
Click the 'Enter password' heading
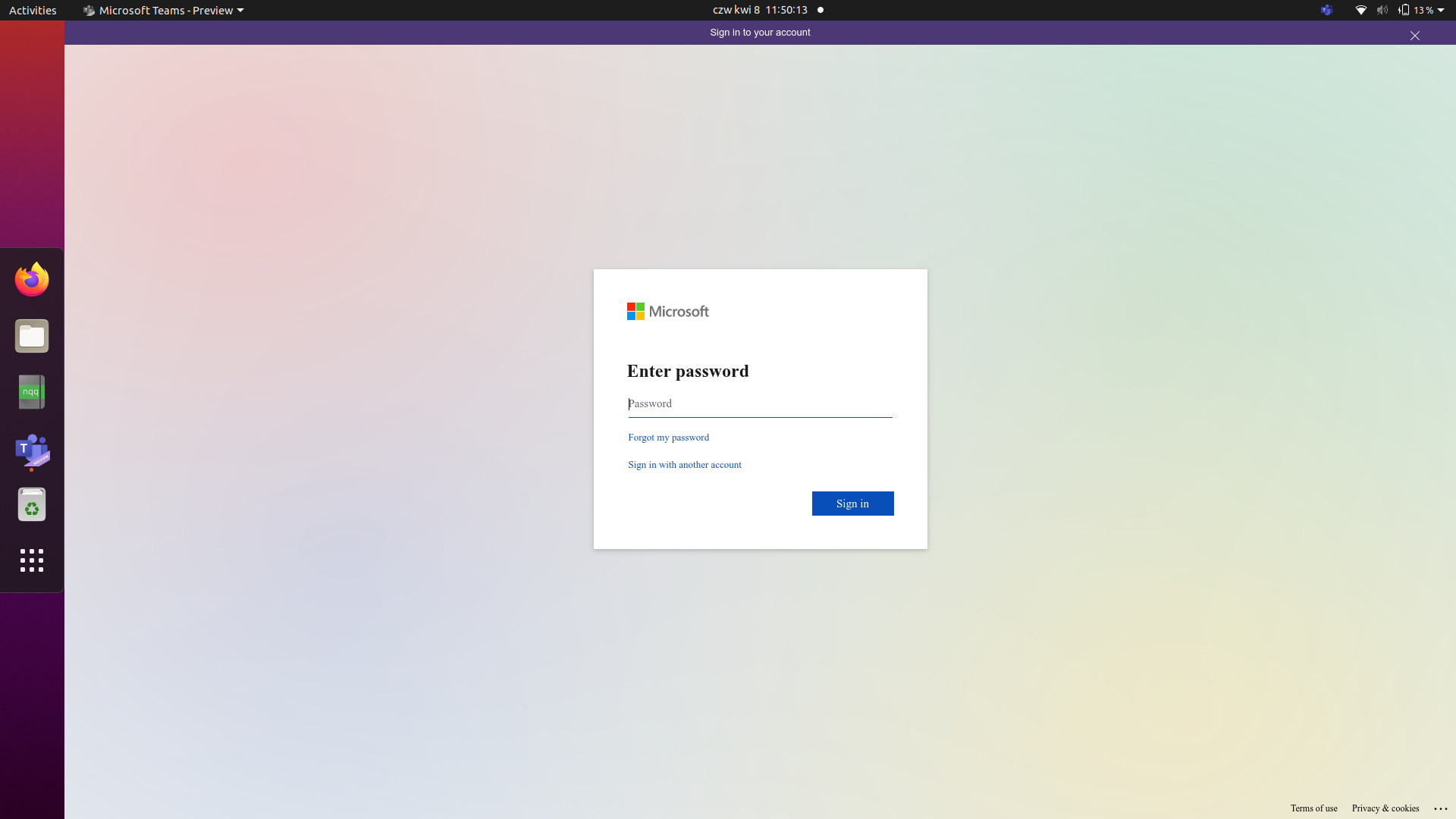pyautogui.click(x=688, y=371)
